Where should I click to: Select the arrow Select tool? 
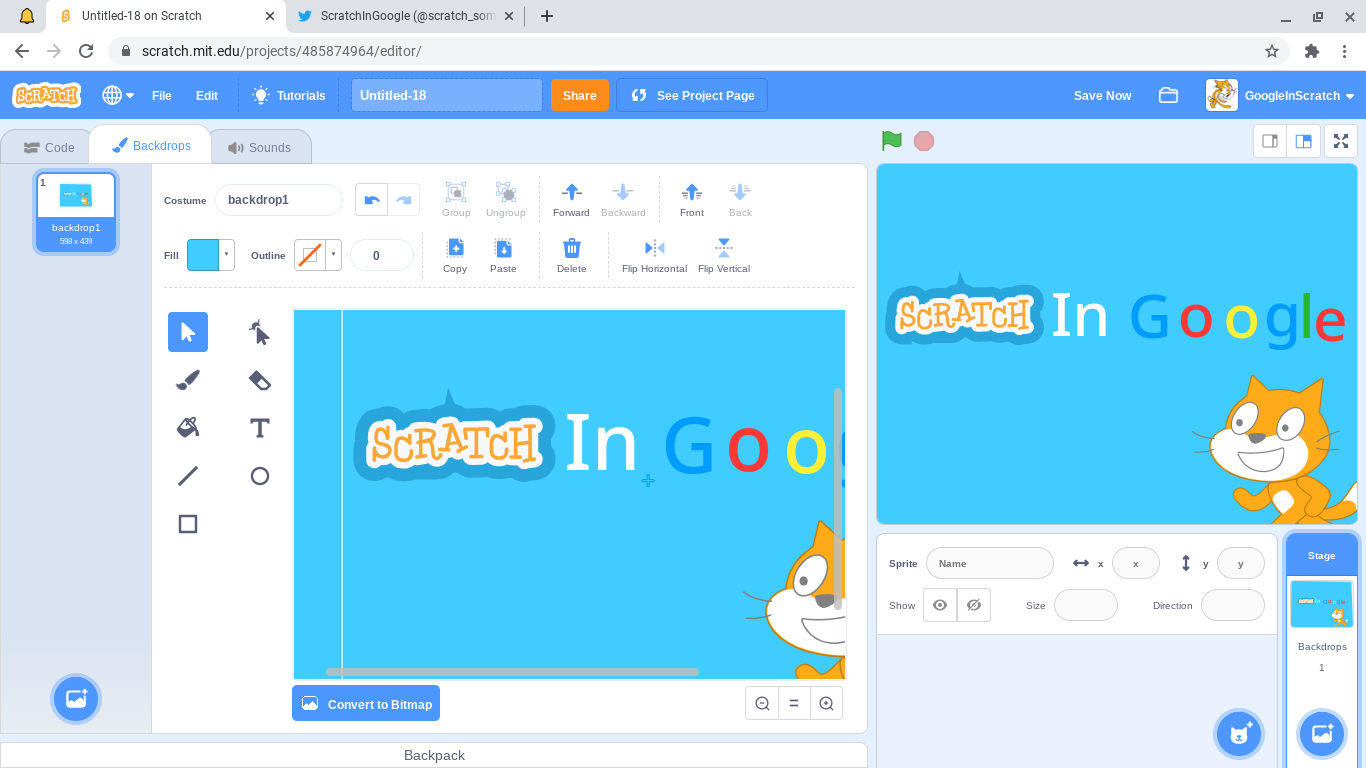coord(188,332)
